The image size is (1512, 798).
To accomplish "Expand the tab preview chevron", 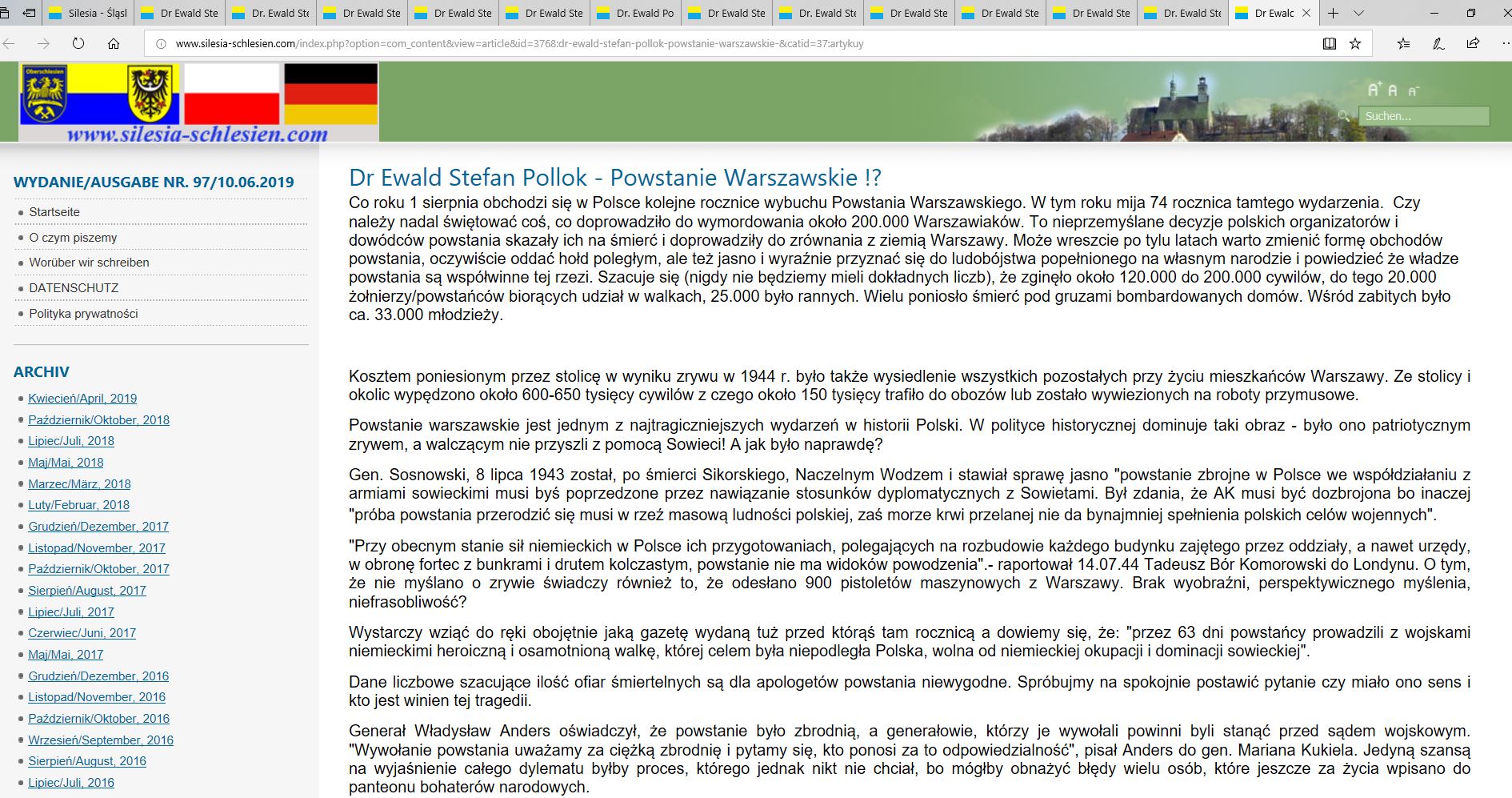I will point(1358,14).
